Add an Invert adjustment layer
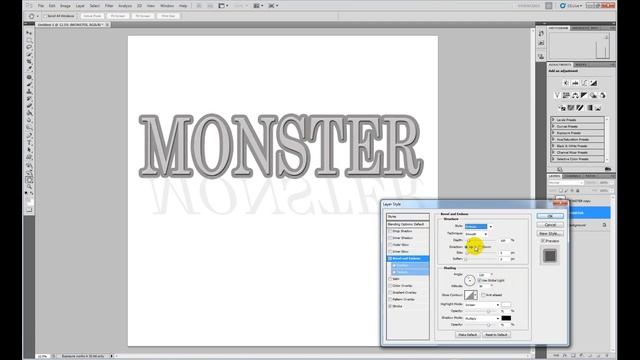The image size is (640, 360). point(562,108)
